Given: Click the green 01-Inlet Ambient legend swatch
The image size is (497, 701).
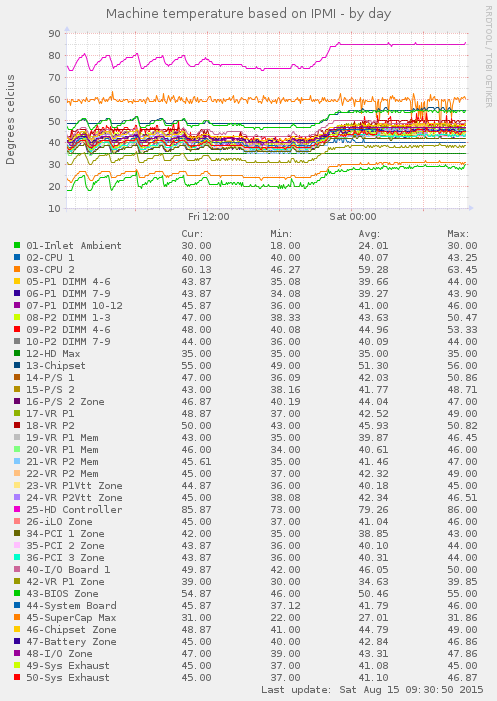Looking at the screenshot, I should (17, 245).
